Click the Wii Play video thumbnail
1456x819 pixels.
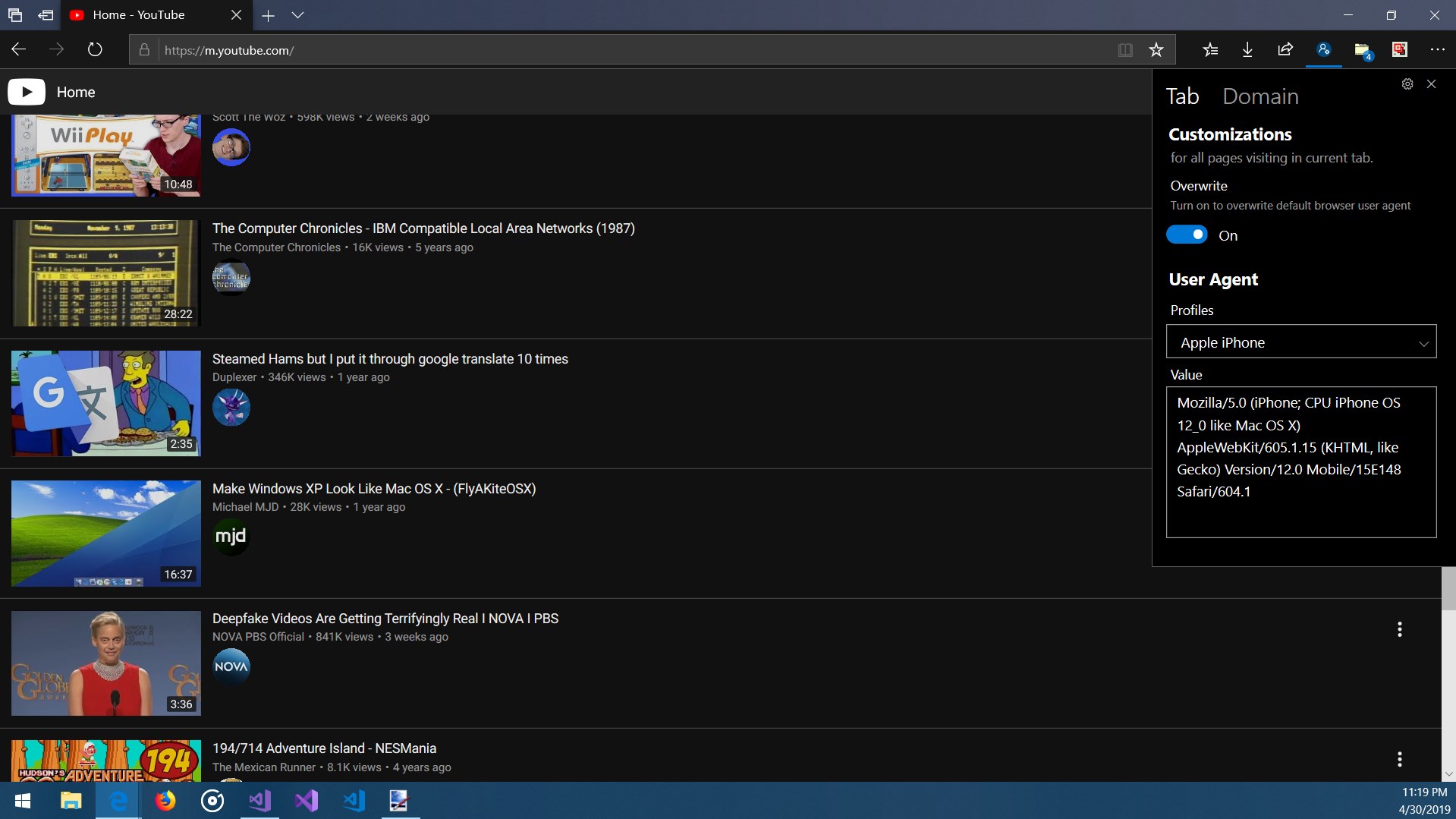(106, 156)
